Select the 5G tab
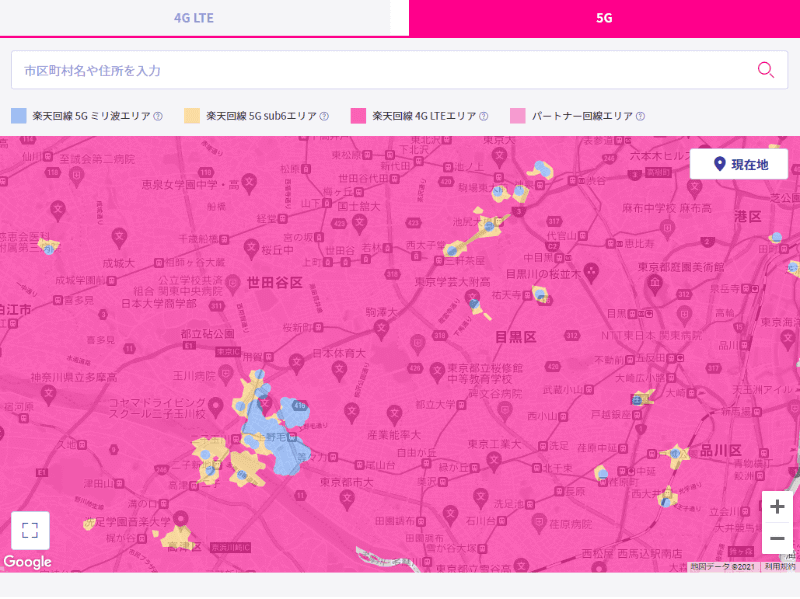 604,18
